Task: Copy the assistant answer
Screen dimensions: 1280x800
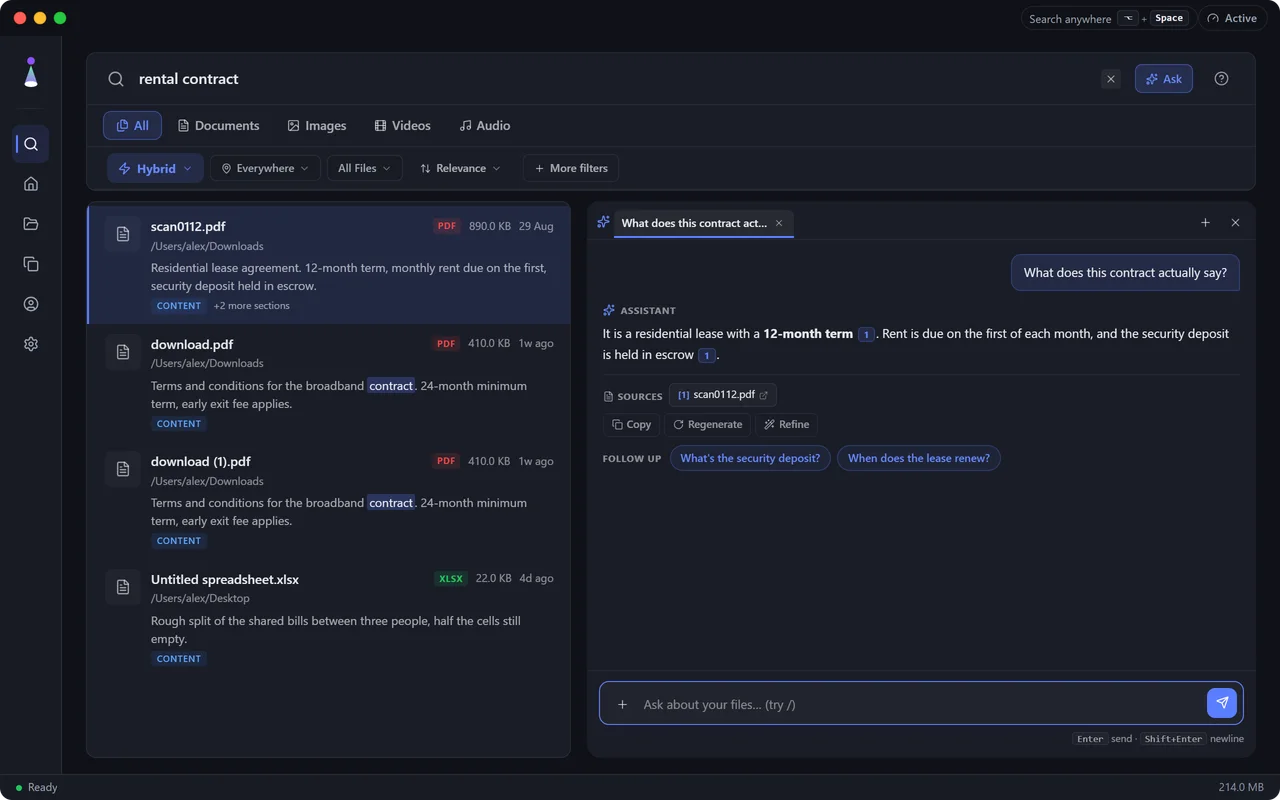Action: 631,424
